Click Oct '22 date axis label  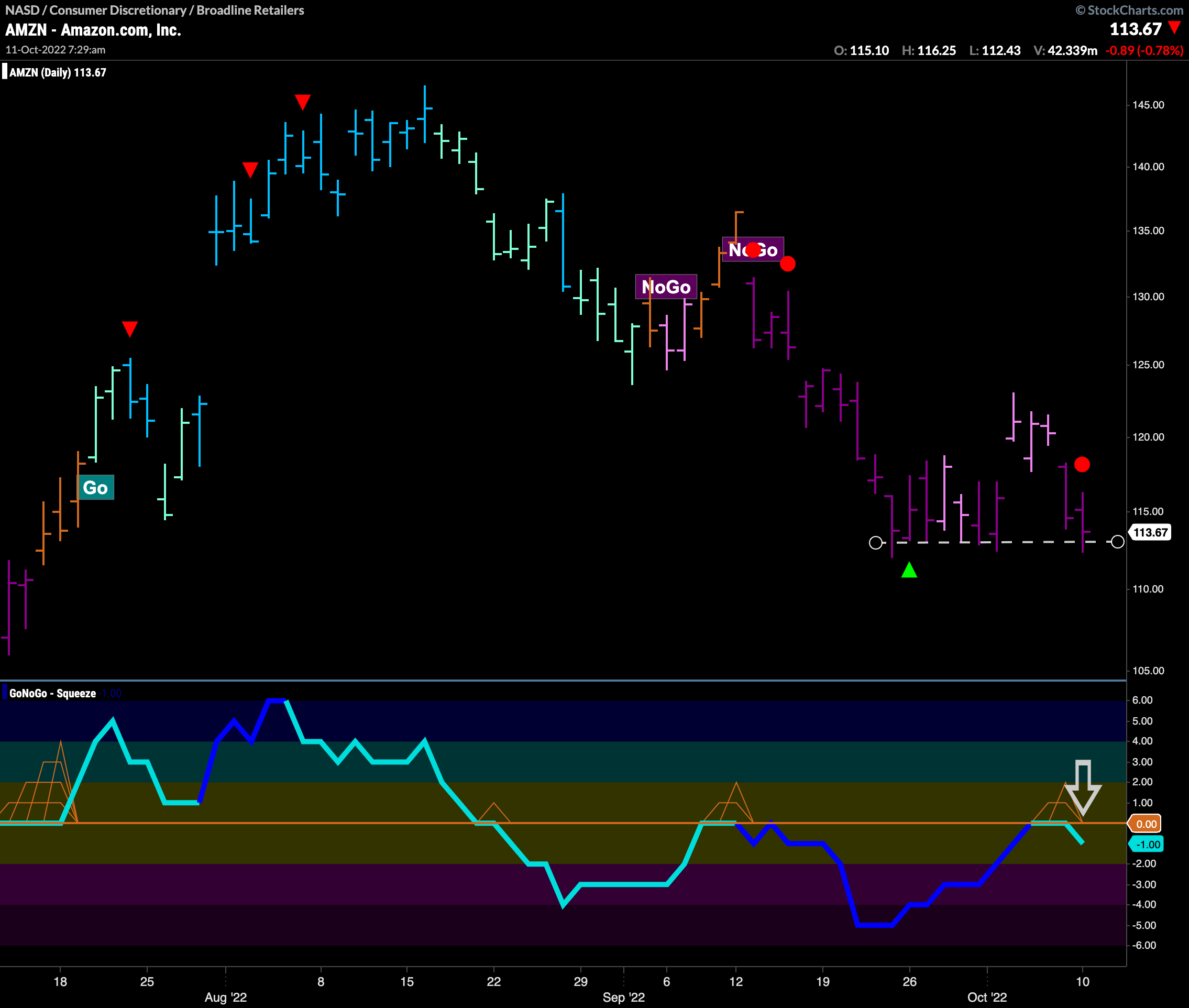pos(987,998)
